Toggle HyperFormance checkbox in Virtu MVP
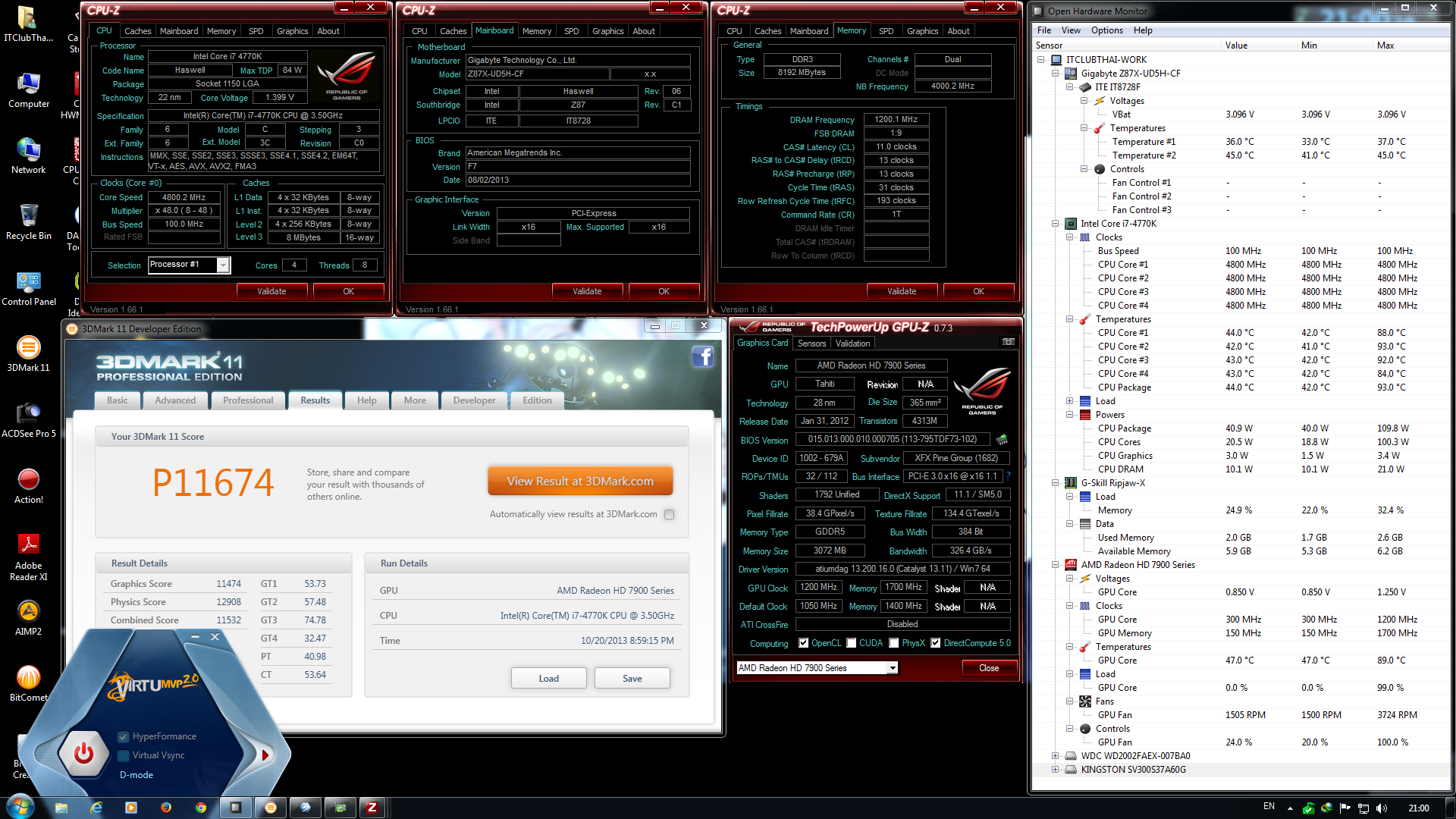 click(124, 736)
